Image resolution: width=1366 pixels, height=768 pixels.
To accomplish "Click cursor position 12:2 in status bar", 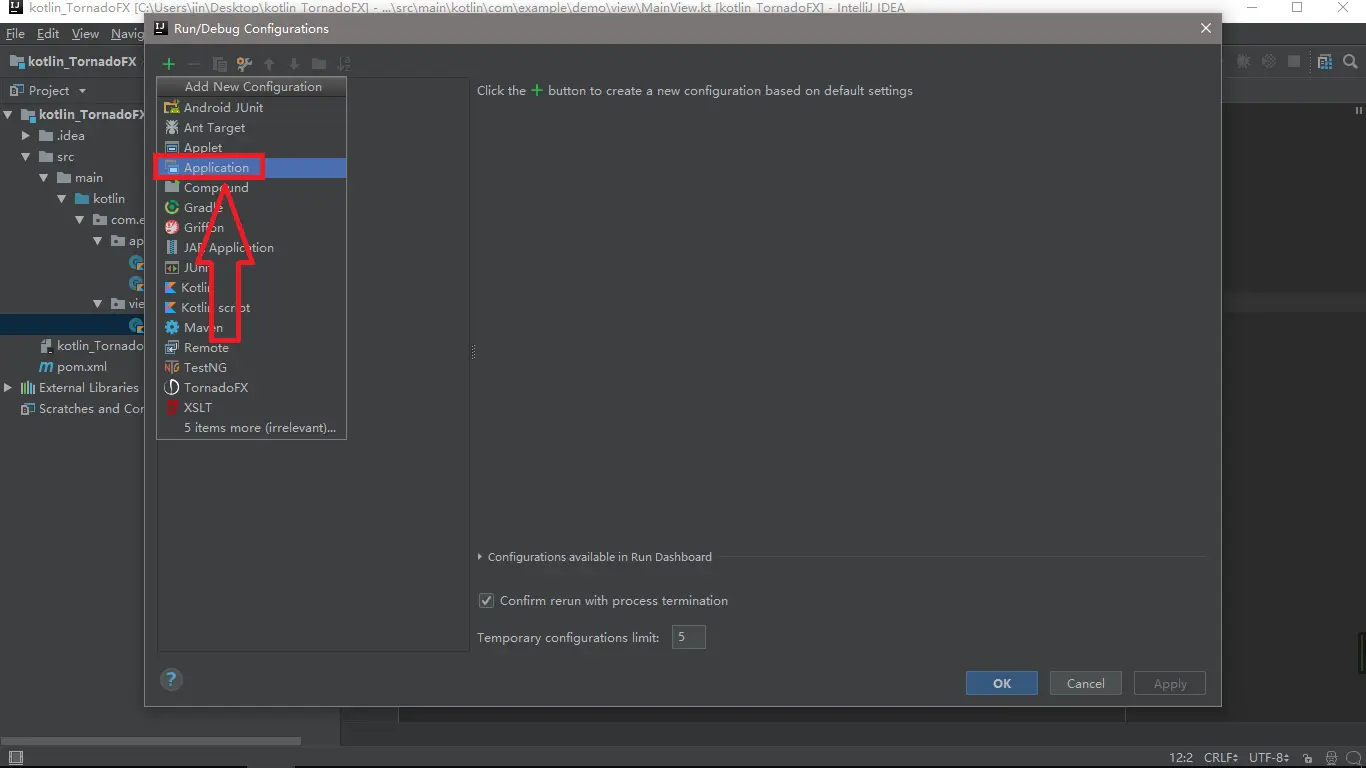I will (1181, 758).
